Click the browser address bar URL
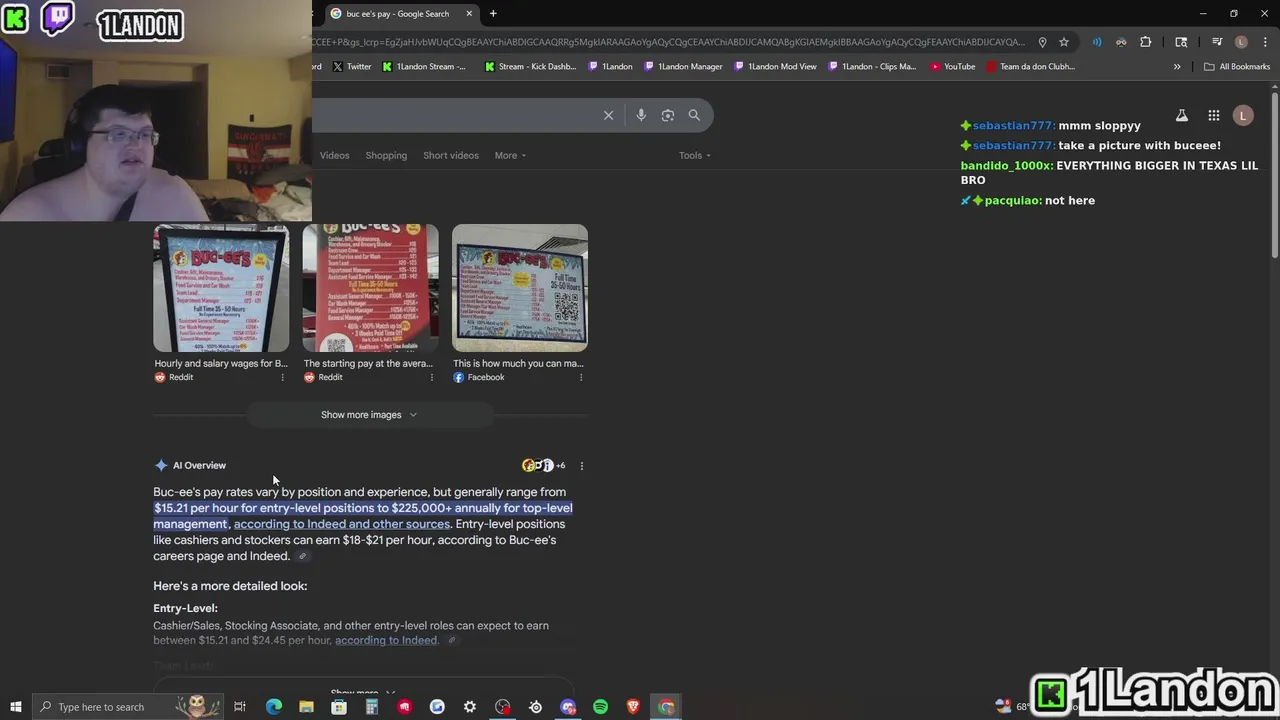 (668, 42)
